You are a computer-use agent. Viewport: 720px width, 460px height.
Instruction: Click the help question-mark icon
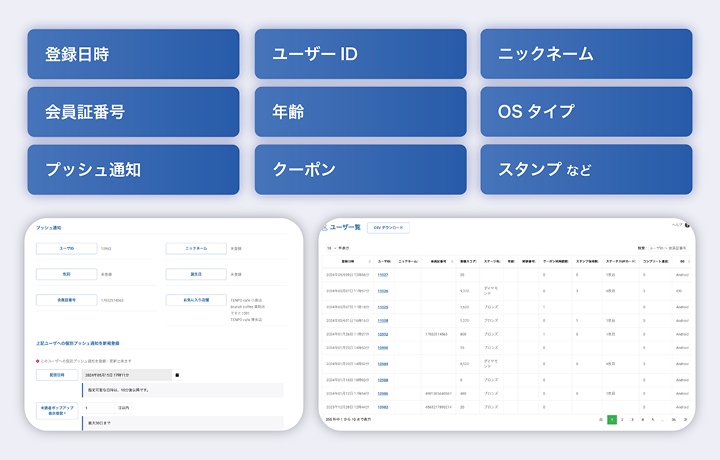687,225
